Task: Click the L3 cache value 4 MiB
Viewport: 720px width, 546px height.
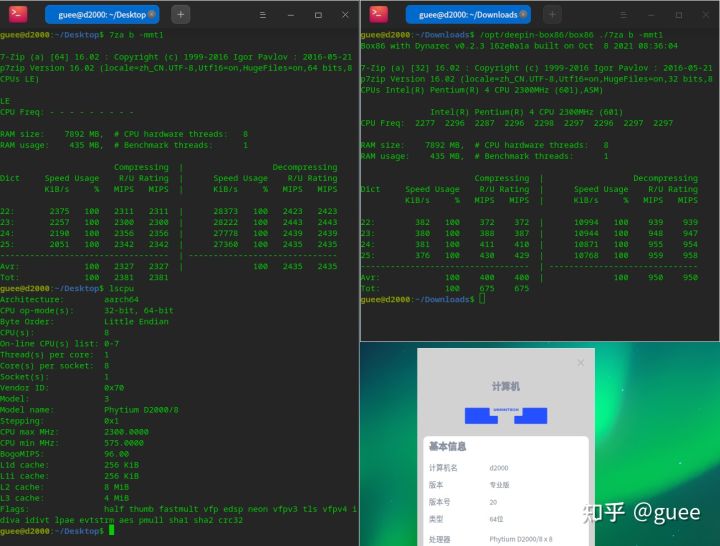Action: click(x=116, y=498)
